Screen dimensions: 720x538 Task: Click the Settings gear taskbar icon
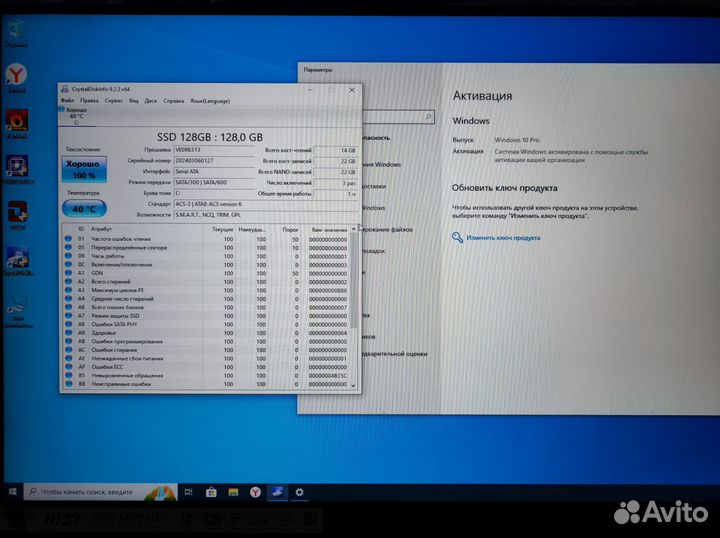pyautogui.click(x=299, y=492)
